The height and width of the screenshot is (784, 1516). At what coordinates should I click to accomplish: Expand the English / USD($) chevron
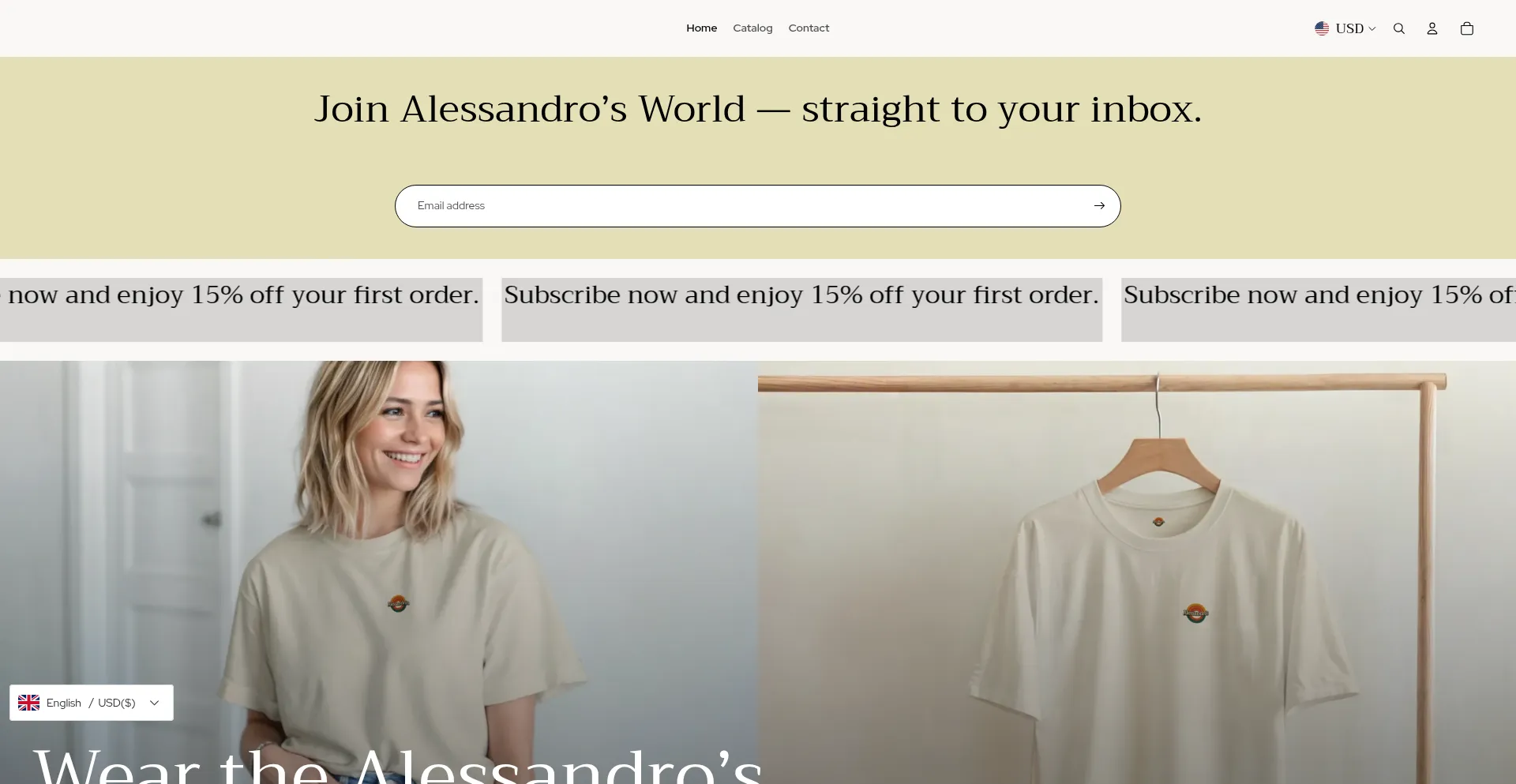154,703
